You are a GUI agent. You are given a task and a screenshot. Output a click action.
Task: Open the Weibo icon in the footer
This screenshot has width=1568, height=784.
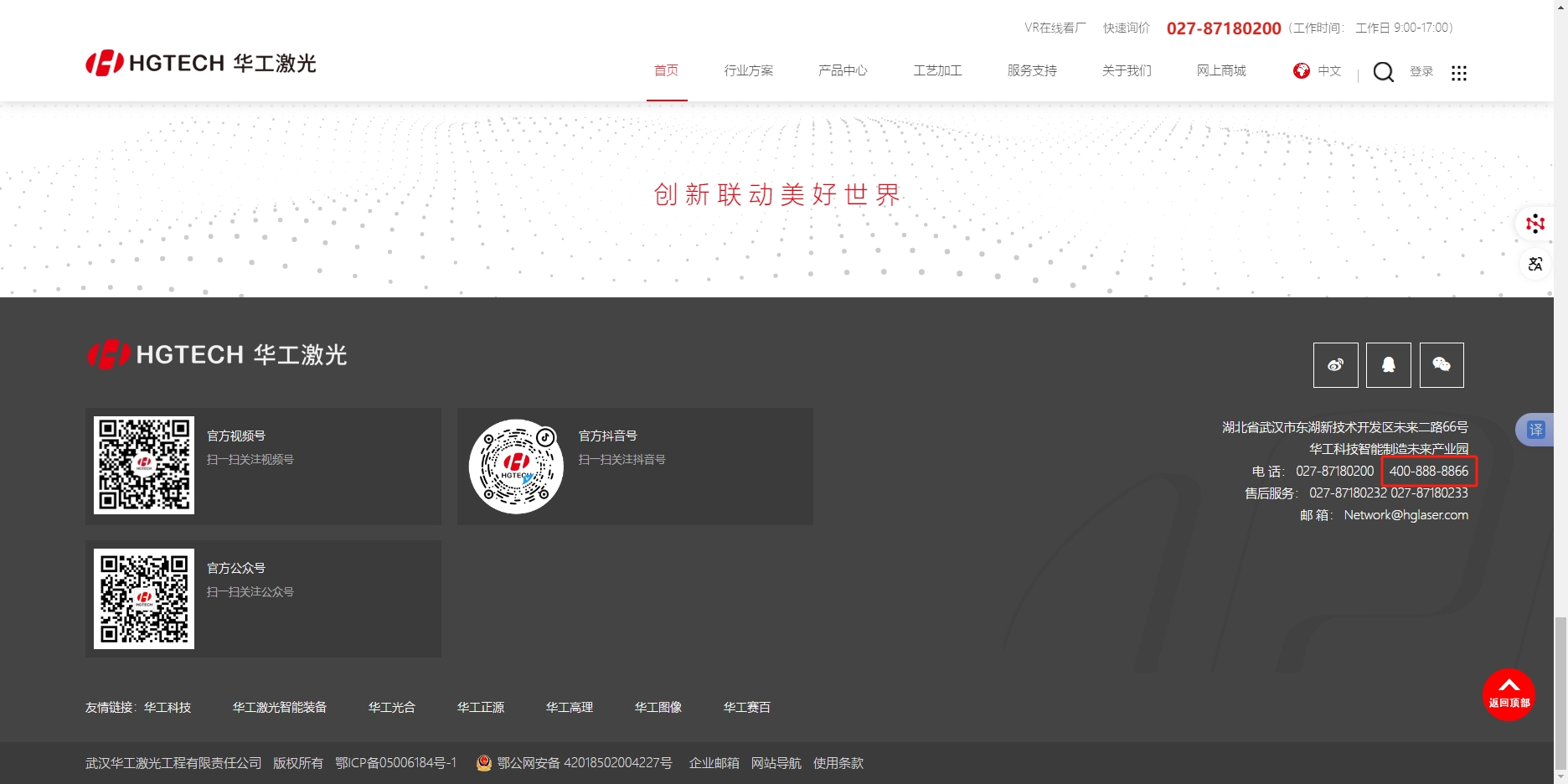click(1335, 364)
